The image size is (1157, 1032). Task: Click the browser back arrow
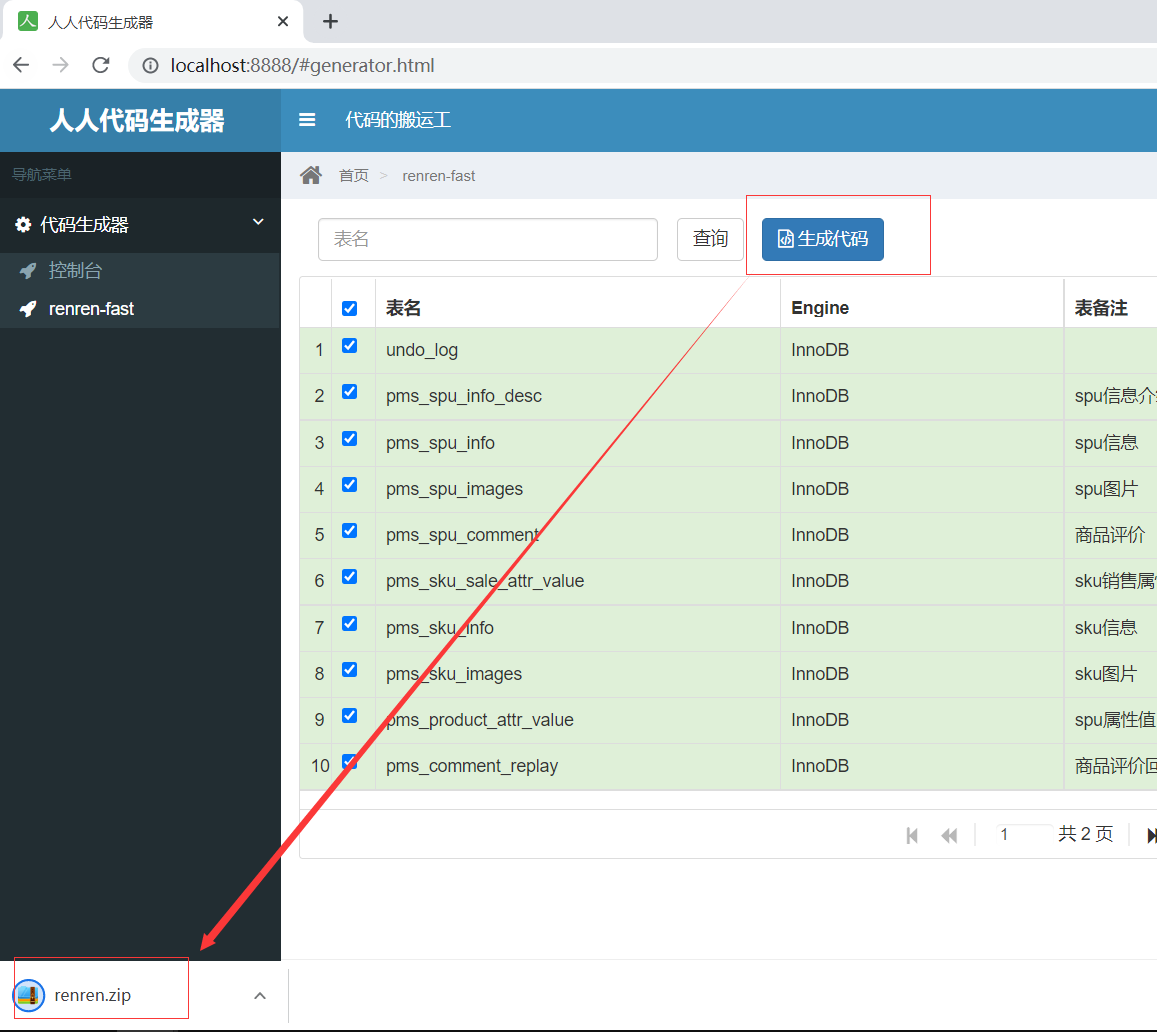coord(21,65)
